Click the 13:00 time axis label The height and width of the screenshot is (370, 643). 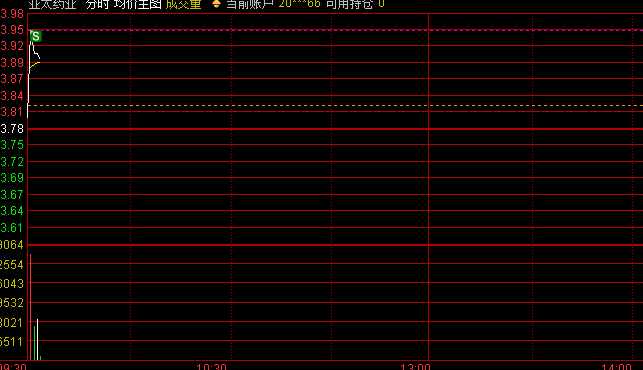tap(415, 366)
